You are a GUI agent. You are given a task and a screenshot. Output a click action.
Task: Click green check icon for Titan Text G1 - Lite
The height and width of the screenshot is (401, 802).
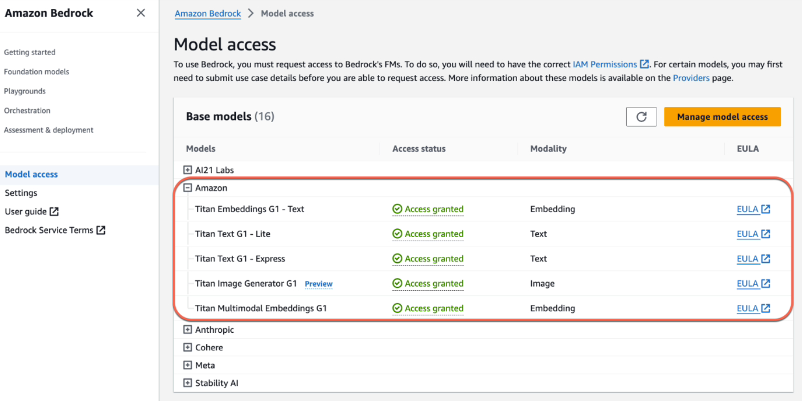click(397, 234)
